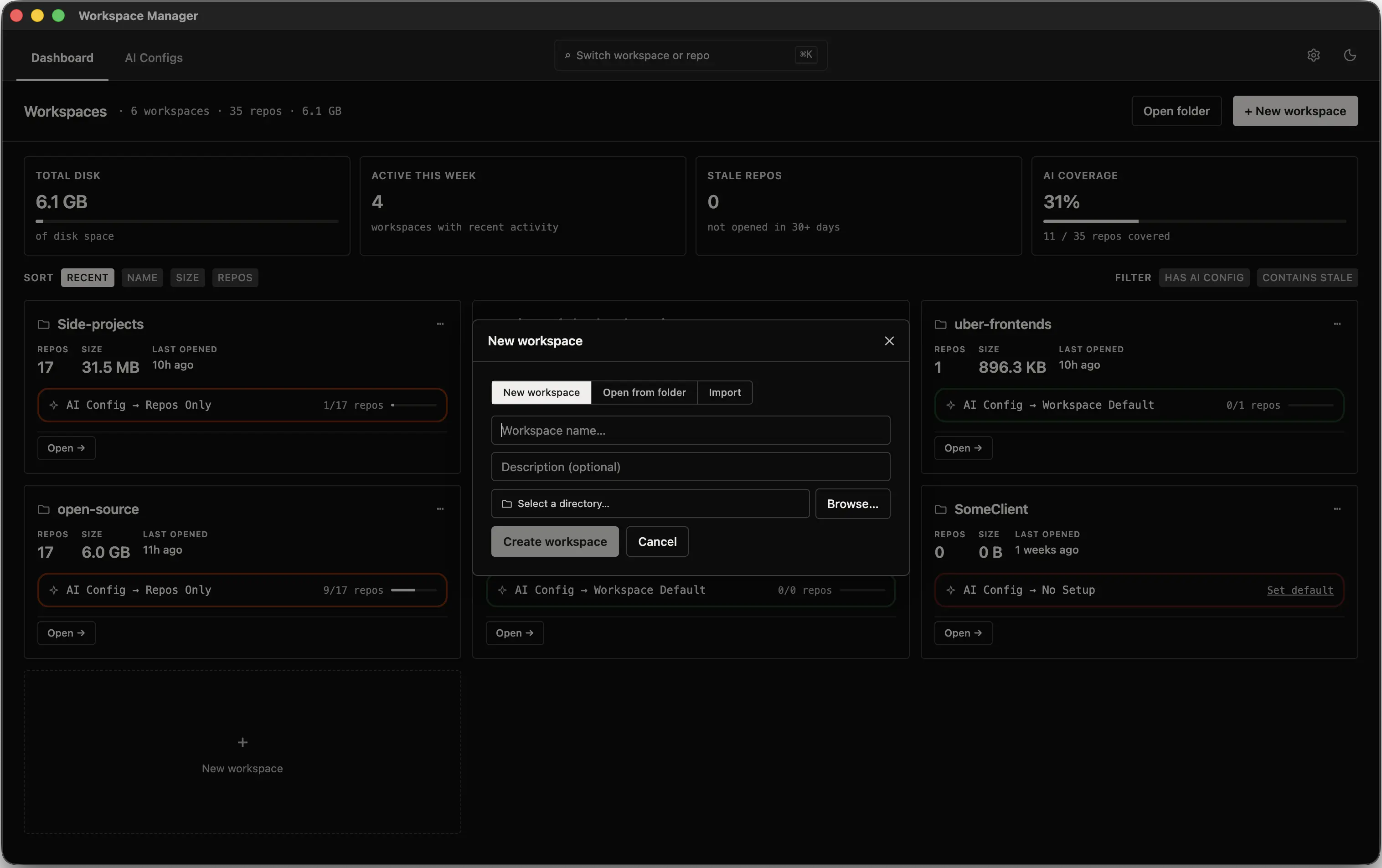The height and width of the screenshot is (868, 1382).
Task: Click the uber-frontends folder icon
Action: click(941, 325)
